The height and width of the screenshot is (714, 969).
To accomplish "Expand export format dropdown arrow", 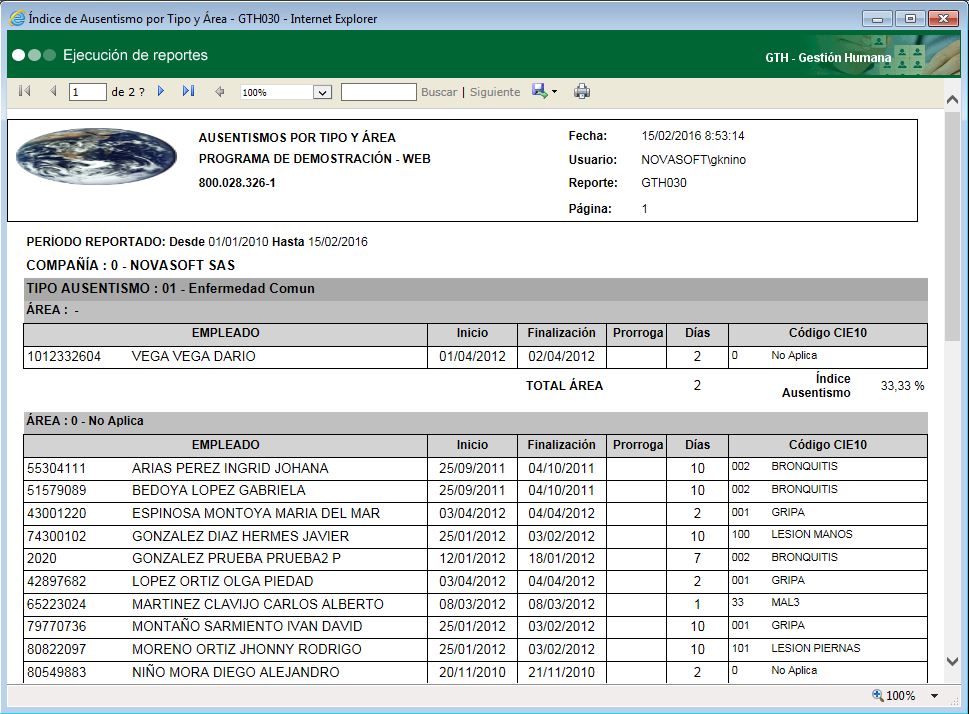I will tap(554, 91).
